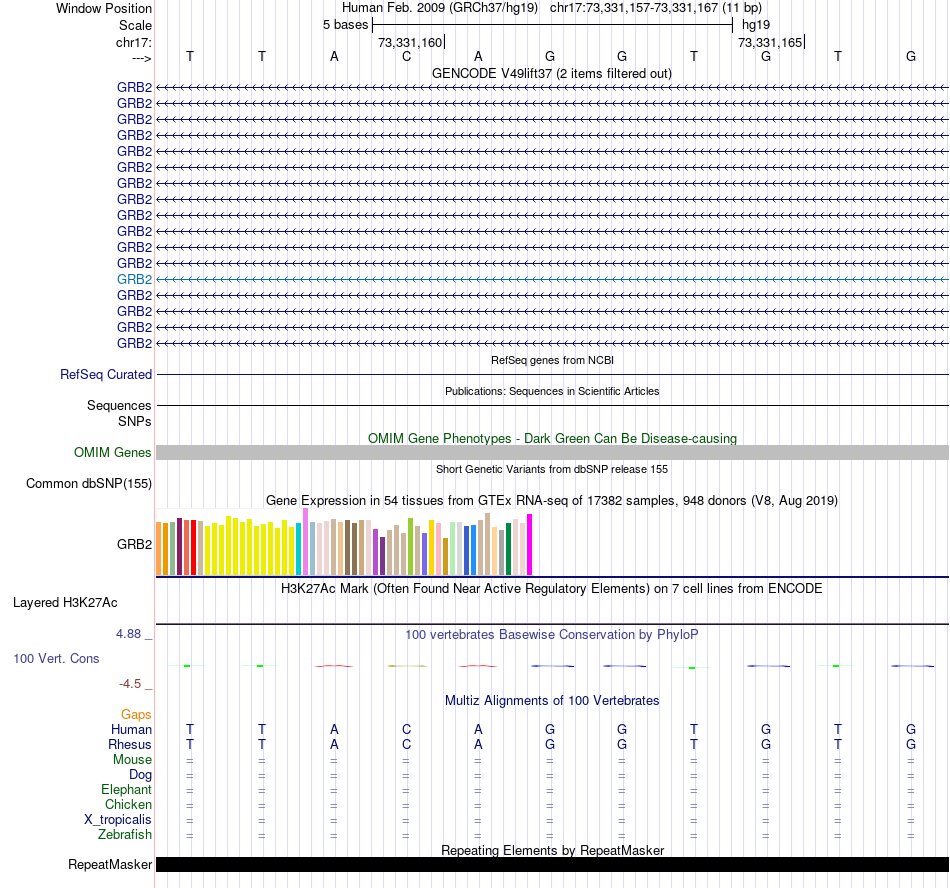950x888 pixels.
Task: Click the Window Position label
Action: (x=104, y=8)
